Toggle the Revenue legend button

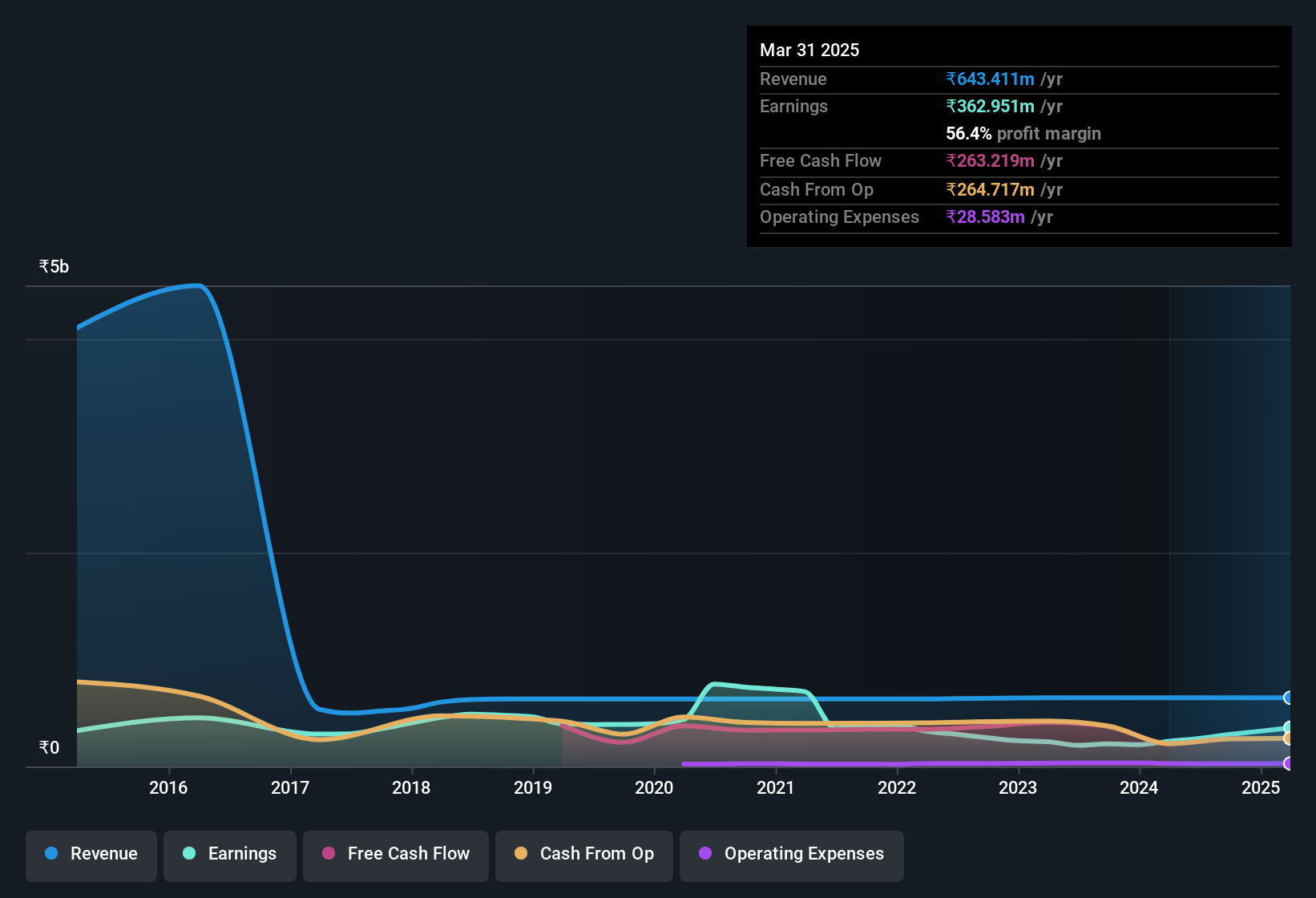(x=91, y=854)
